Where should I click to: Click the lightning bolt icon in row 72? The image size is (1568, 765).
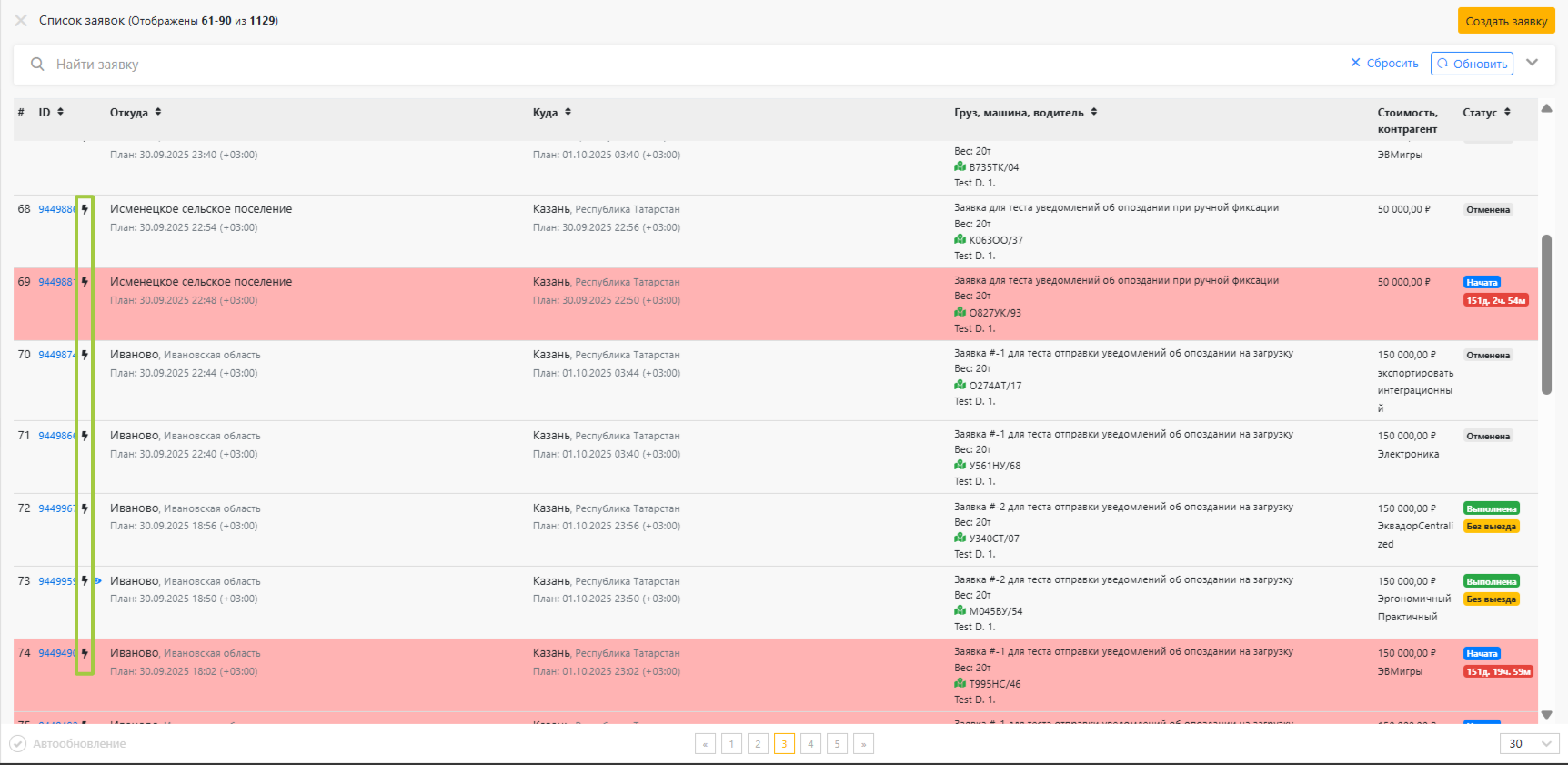[85, 508]
